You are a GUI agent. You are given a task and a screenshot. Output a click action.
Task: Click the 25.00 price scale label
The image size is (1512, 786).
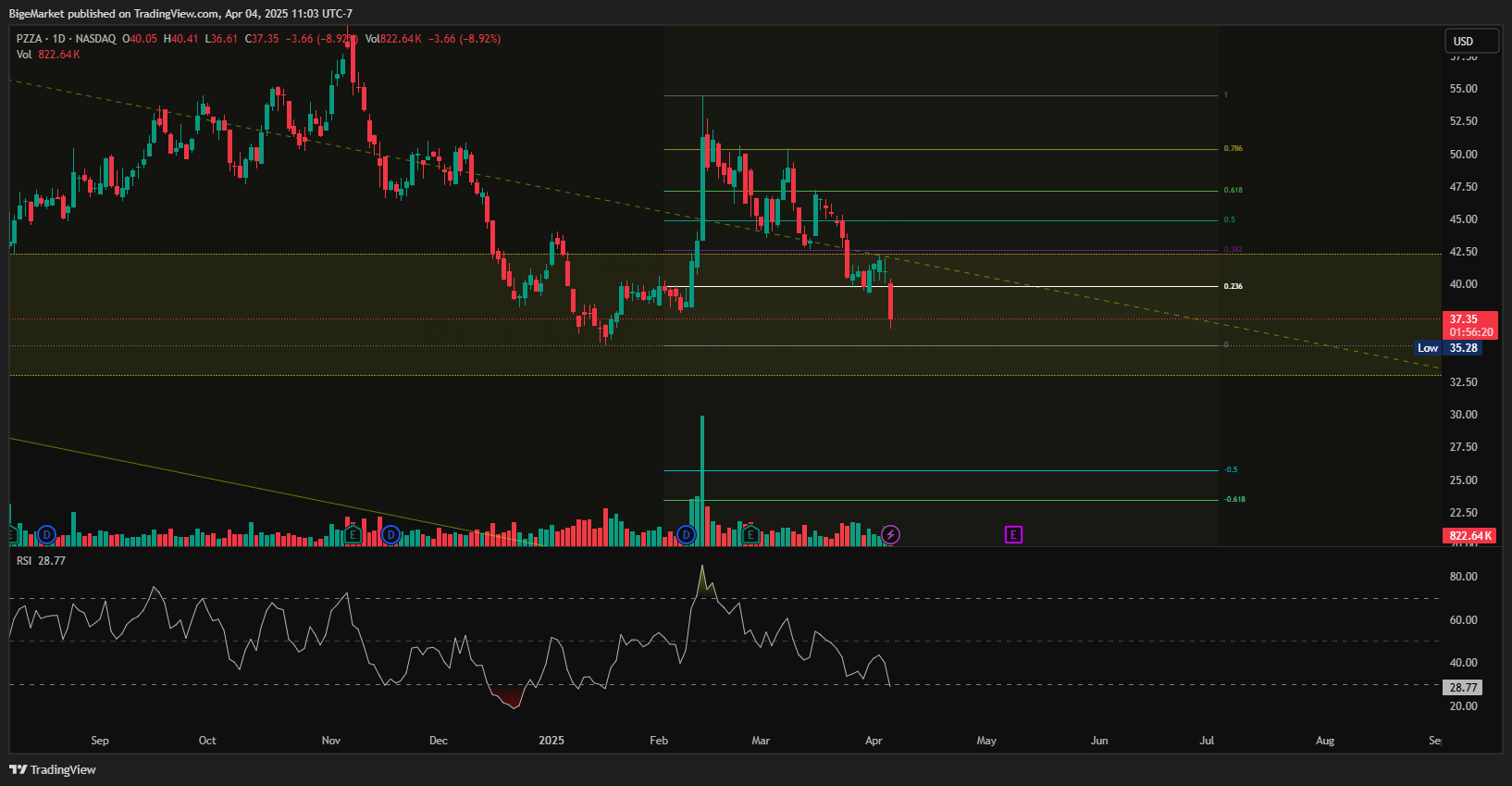[x=1464, y=480]
